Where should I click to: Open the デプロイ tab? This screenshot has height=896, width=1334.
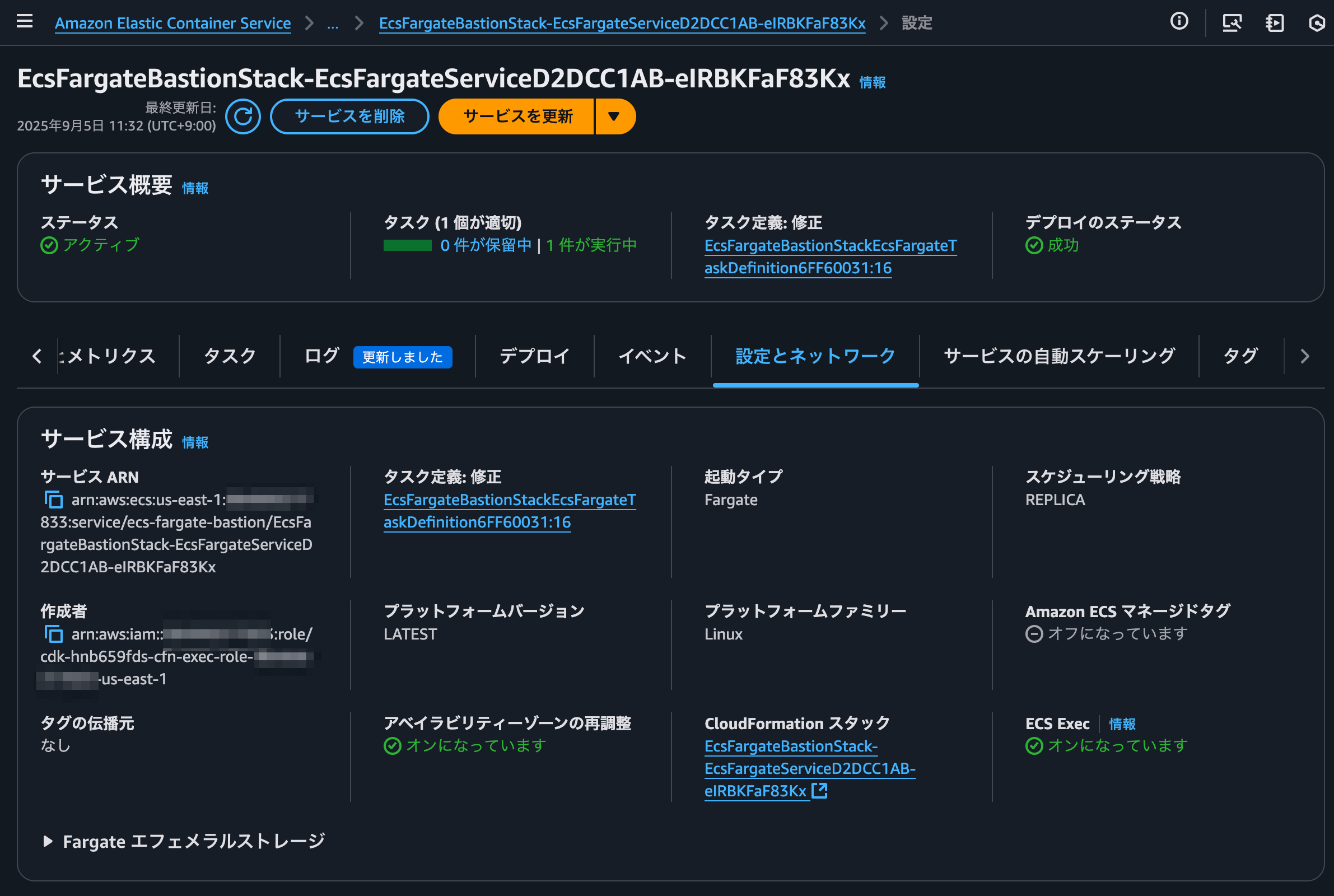point(535,356)
